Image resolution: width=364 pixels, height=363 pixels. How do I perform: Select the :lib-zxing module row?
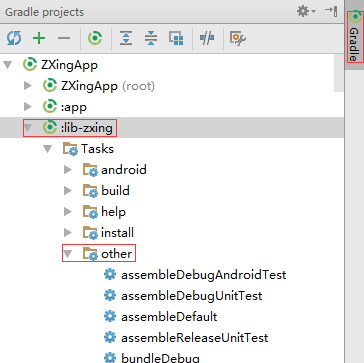point(172,127)
